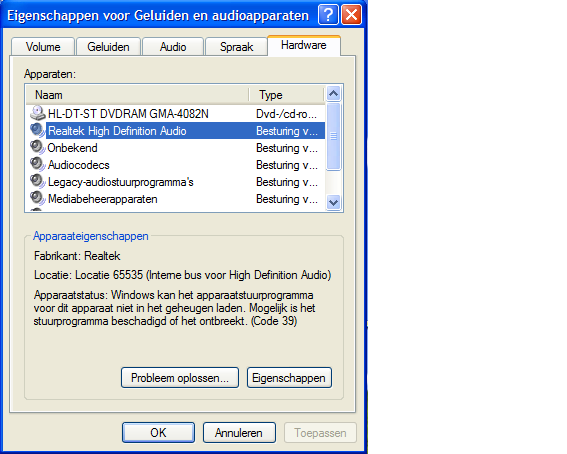Click the Locatie 65535 text line
Screen dimensions: 567x454
pos(183,275)
